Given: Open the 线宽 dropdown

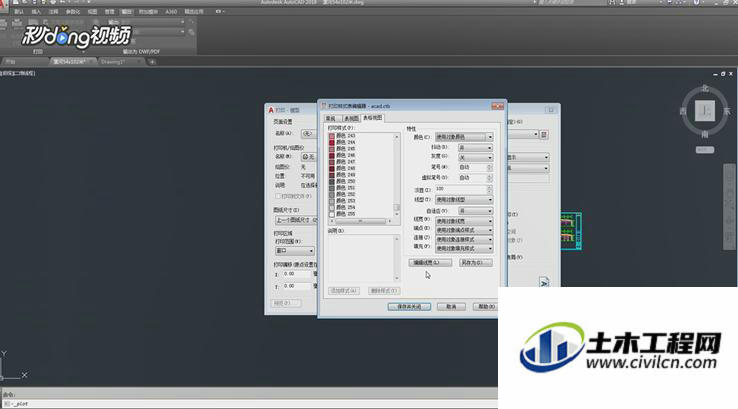Looking at the screenshot, I should pos(464,221).
